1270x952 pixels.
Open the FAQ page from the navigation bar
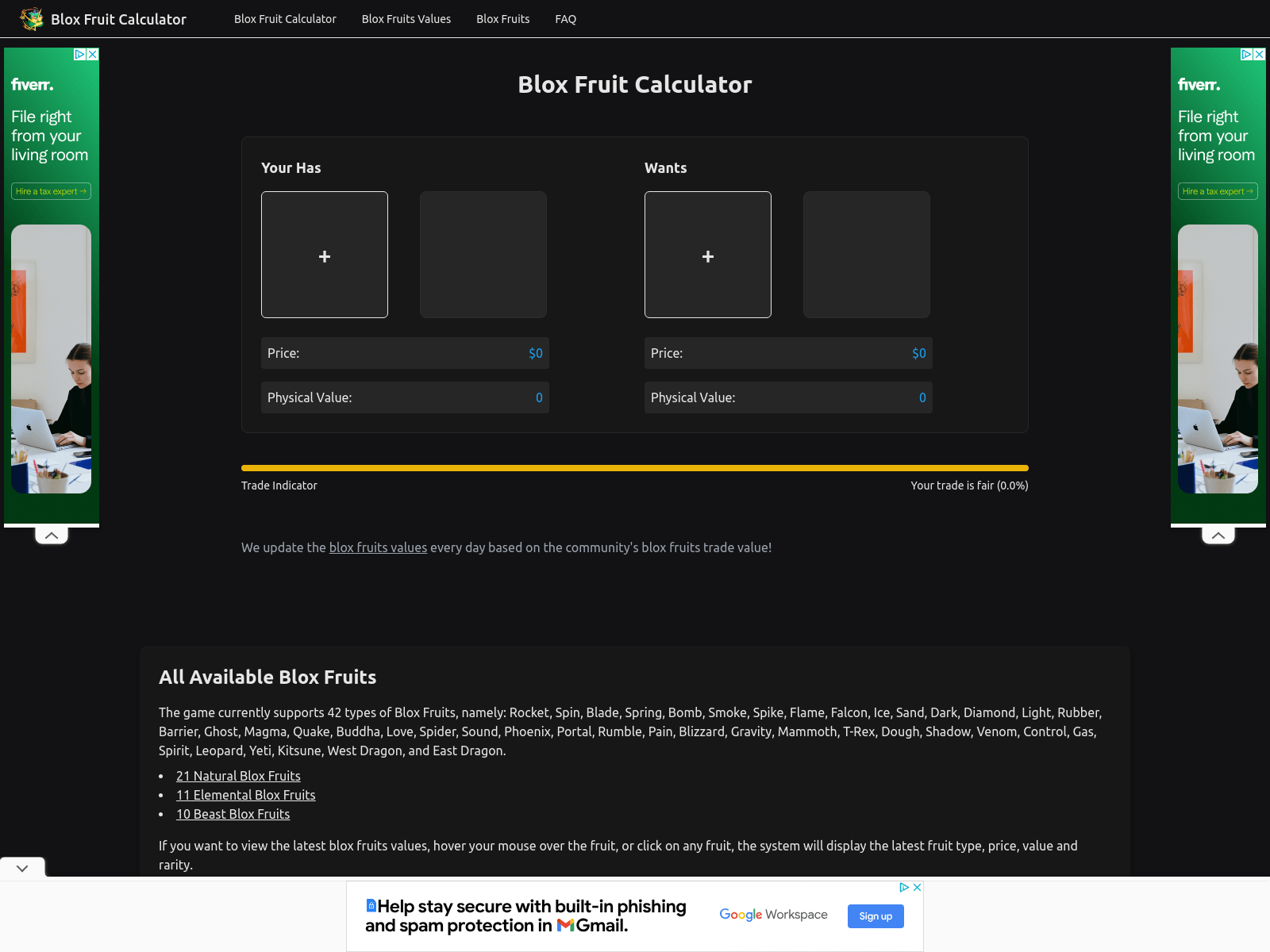[565, 18]
